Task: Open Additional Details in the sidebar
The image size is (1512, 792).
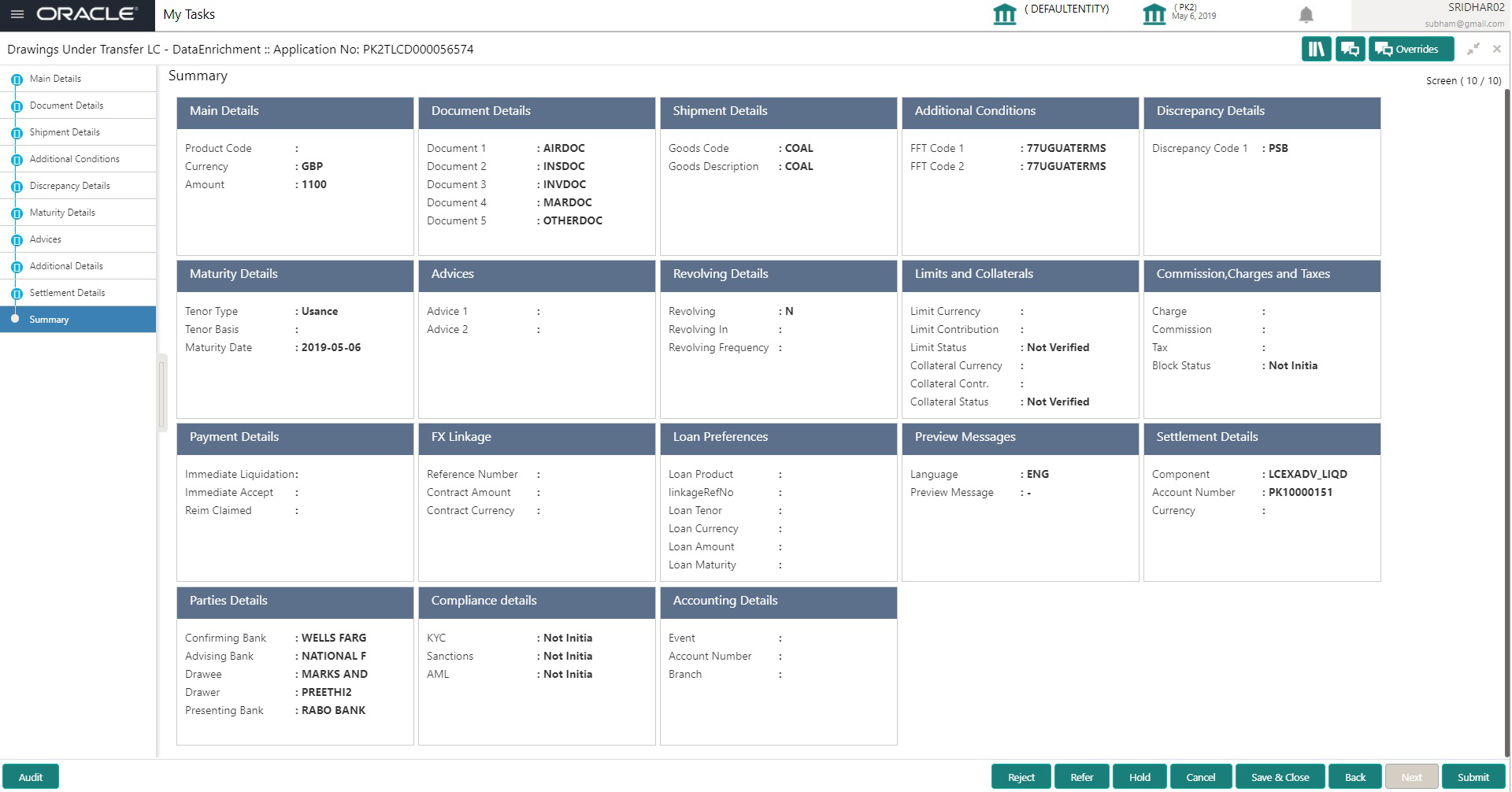Action: (66, 266)
